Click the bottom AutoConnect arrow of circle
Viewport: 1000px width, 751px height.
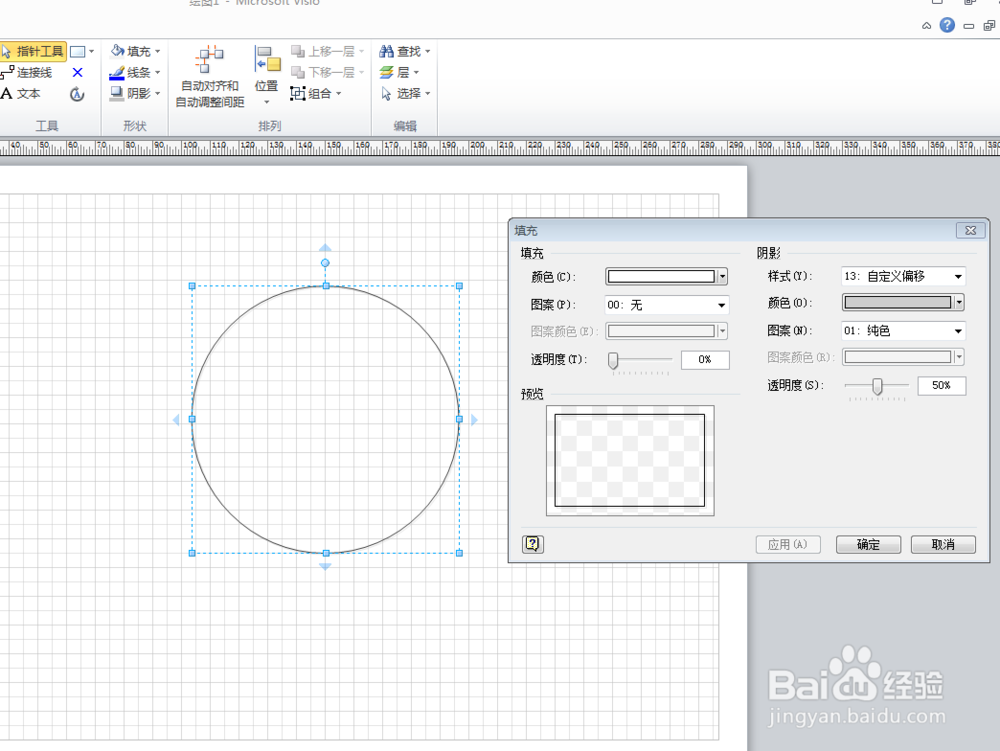(x=325, y=566)
